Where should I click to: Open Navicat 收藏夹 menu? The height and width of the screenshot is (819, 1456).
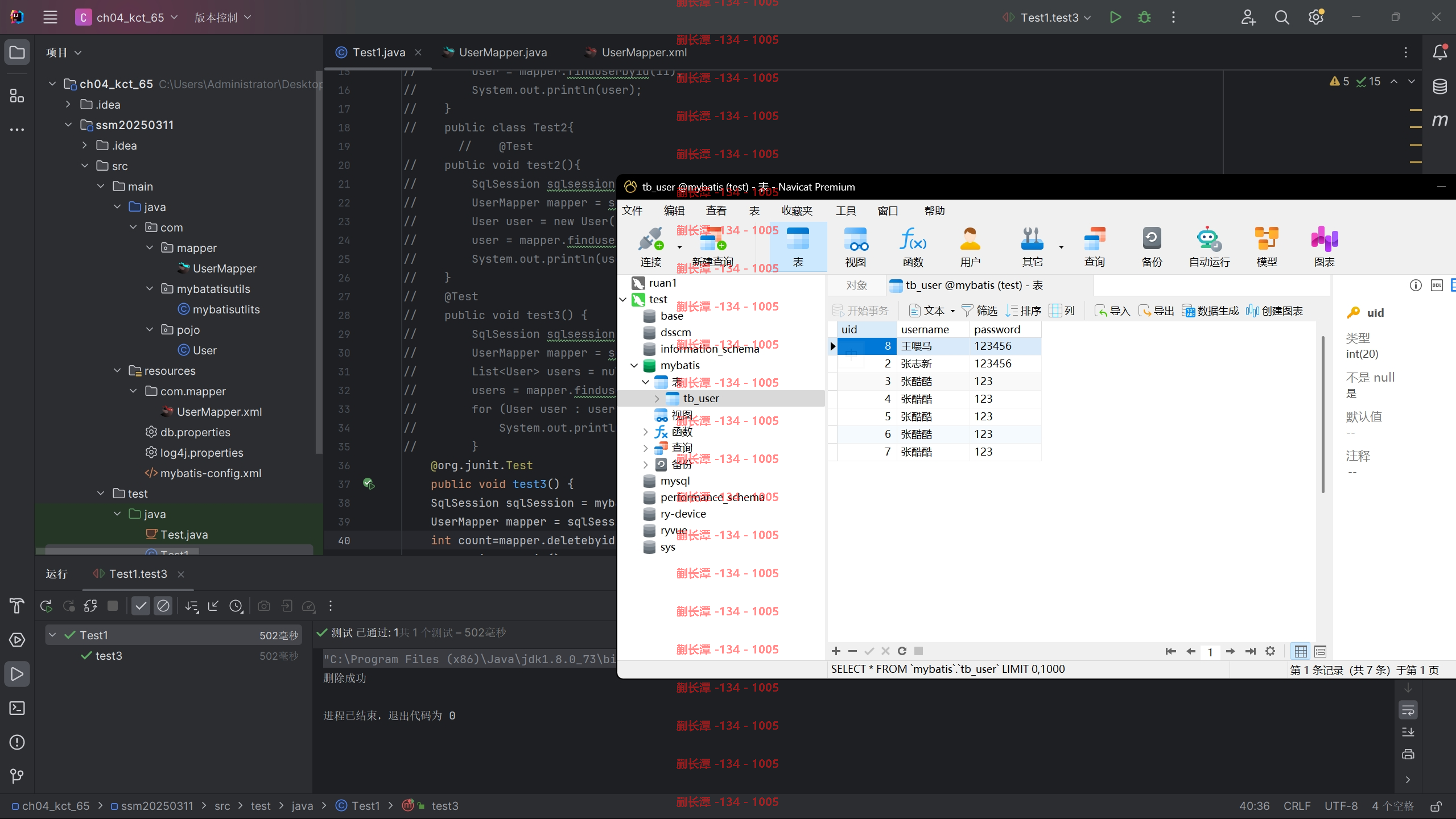pos(797,211)
